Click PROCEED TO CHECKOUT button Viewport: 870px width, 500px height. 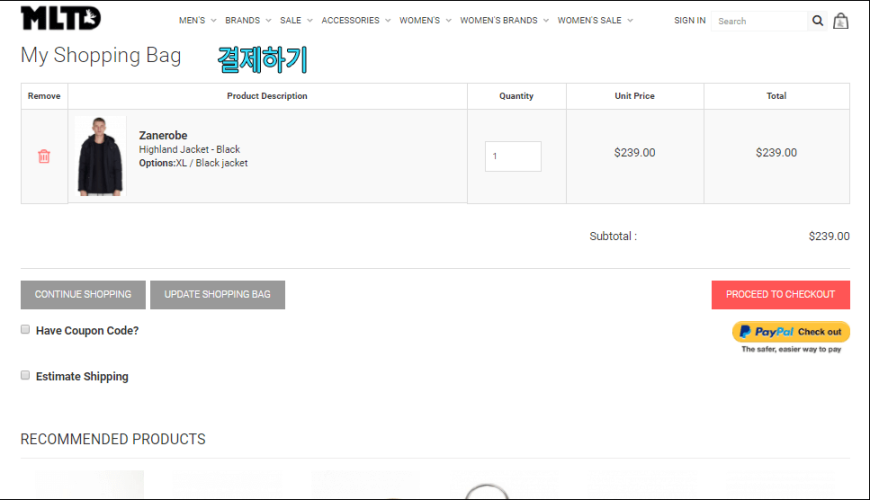point(781,295)
